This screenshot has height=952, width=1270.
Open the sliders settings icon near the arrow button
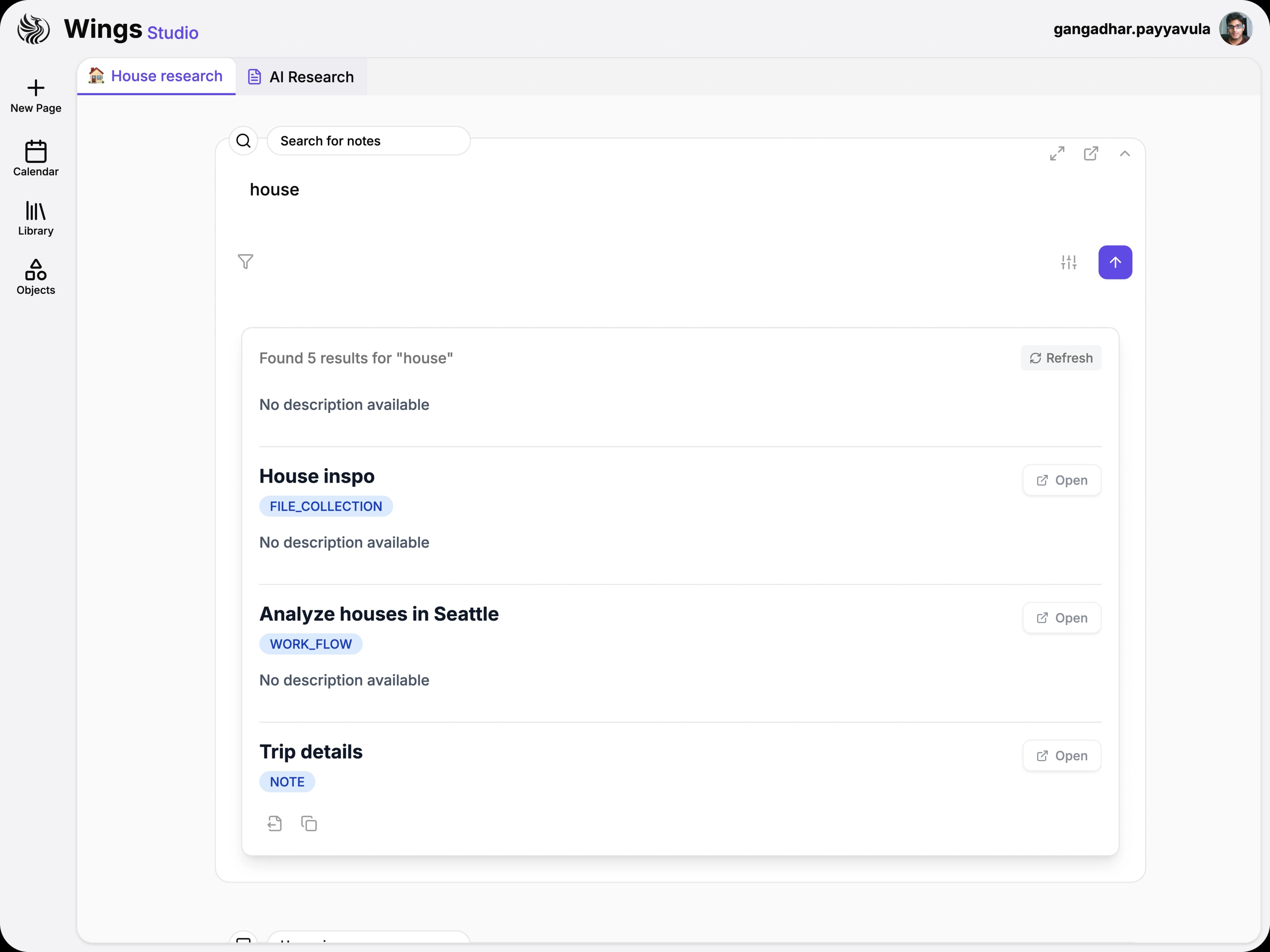point(1068,262)
